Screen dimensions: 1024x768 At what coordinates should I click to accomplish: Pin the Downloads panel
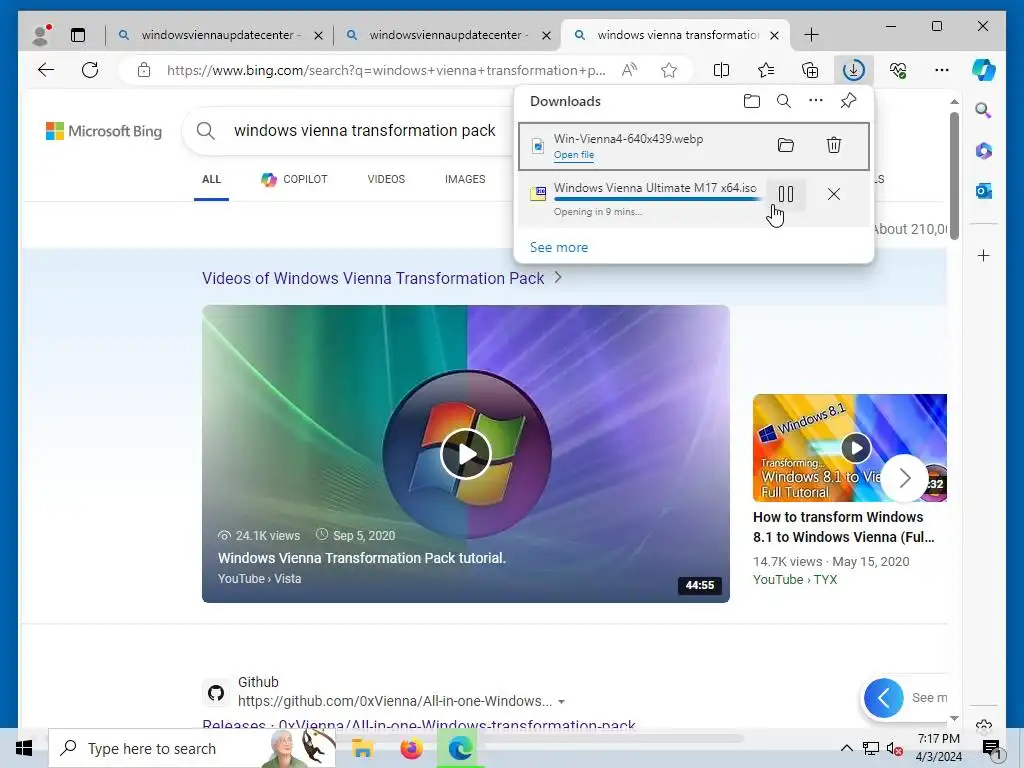pos(848,101)
